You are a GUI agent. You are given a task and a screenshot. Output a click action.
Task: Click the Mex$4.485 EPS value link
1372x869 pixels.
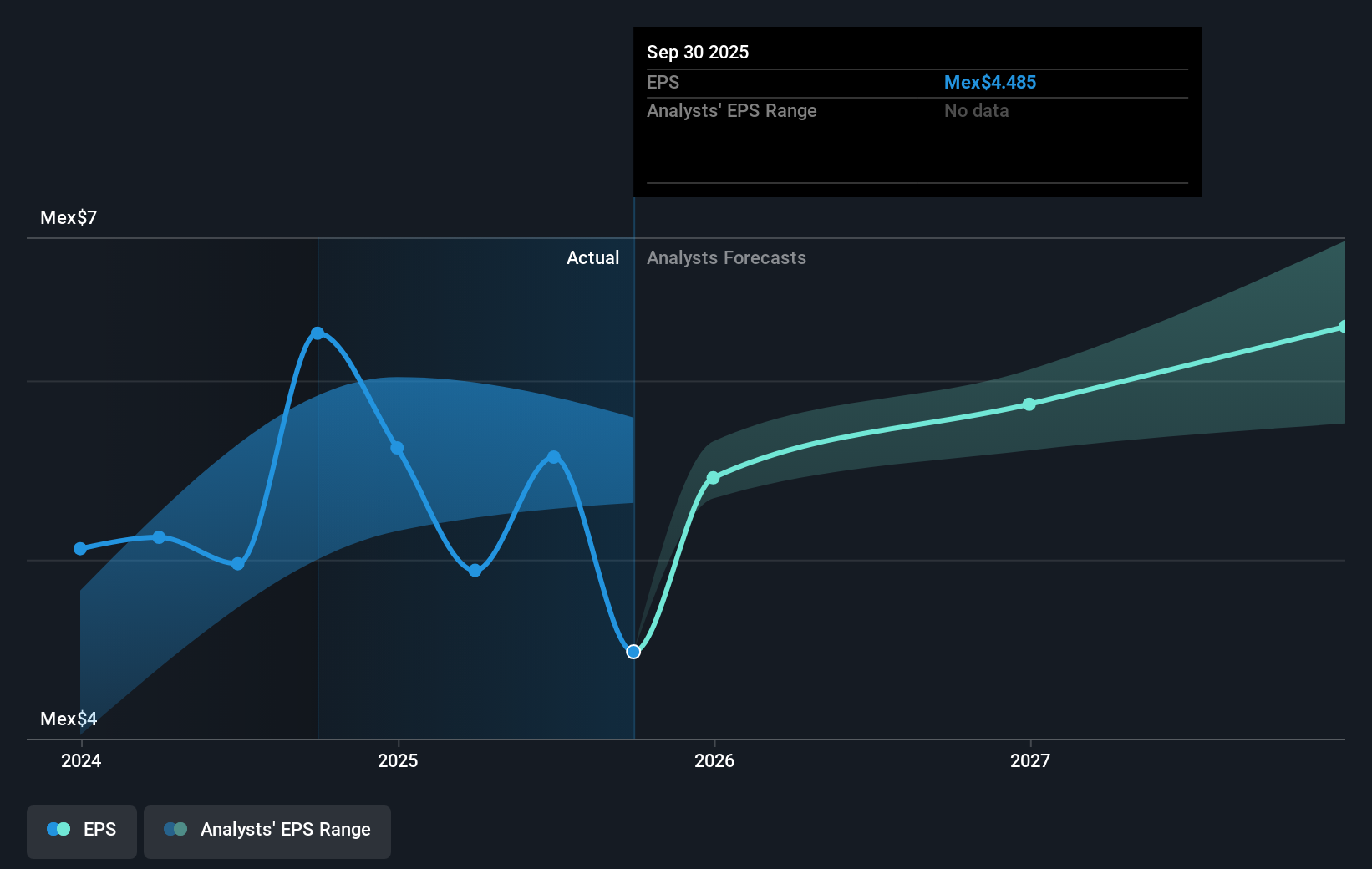point(990,82)
